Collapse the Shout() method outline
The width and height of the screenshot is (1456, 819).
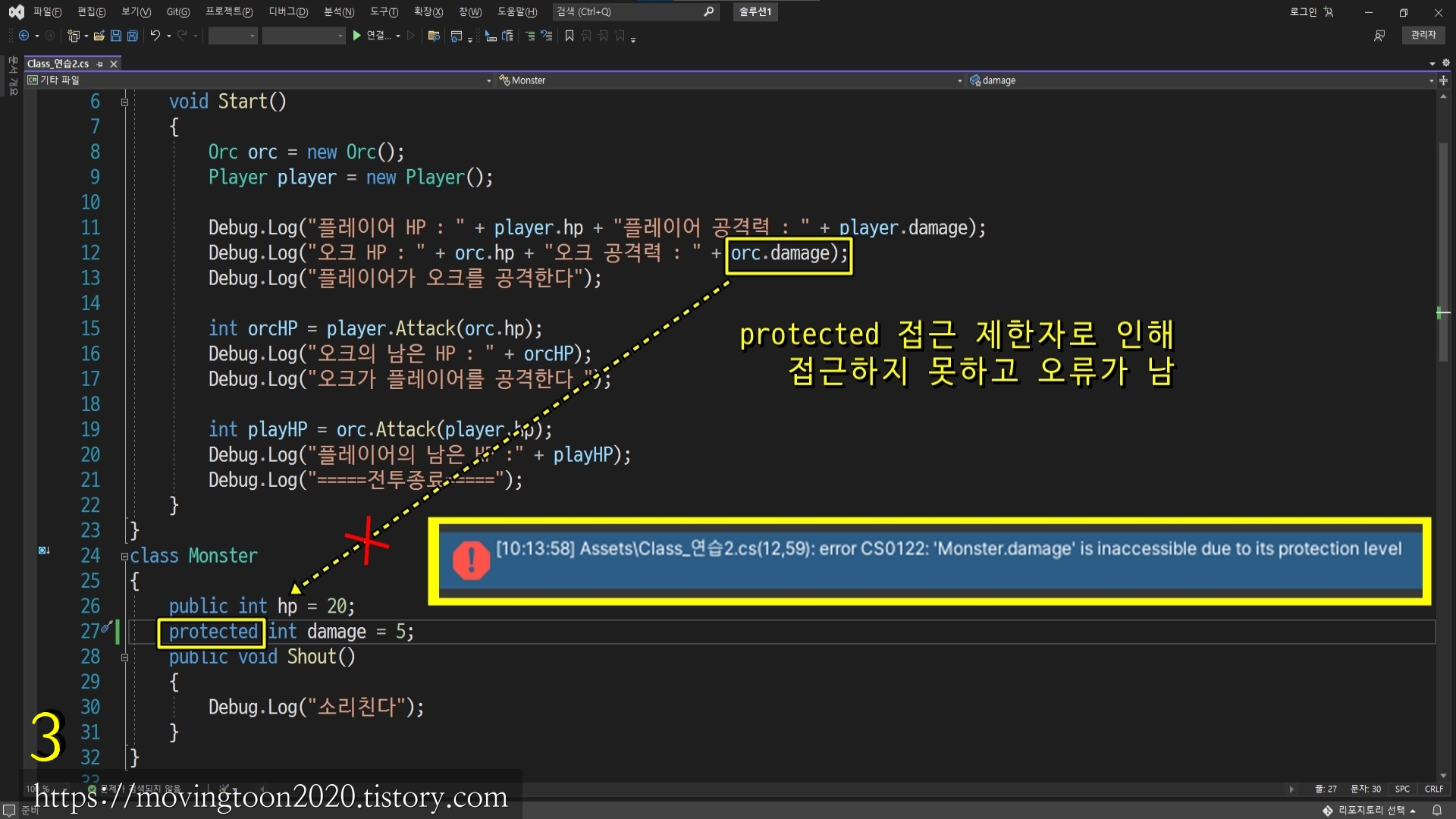(124, 657)
